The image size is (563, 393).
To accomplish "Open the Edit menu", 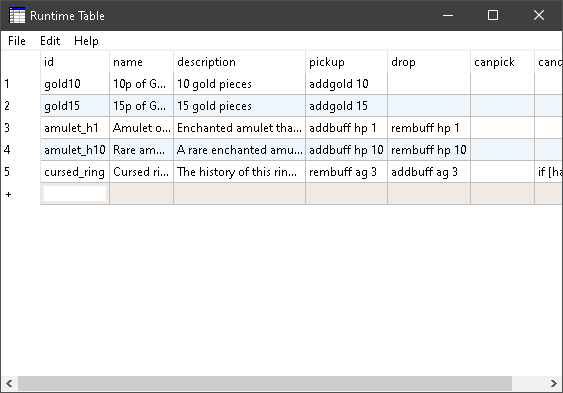I will 50,41.
